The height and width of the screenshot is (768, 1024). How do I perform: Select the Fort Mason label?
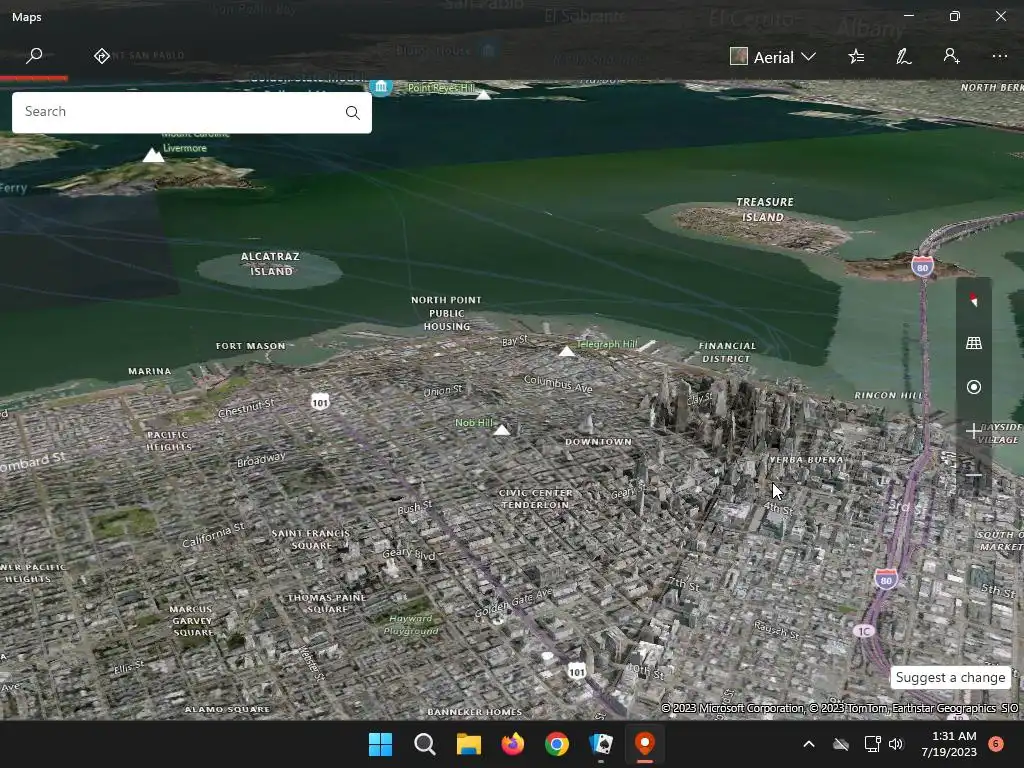click(x=251, y=346)
